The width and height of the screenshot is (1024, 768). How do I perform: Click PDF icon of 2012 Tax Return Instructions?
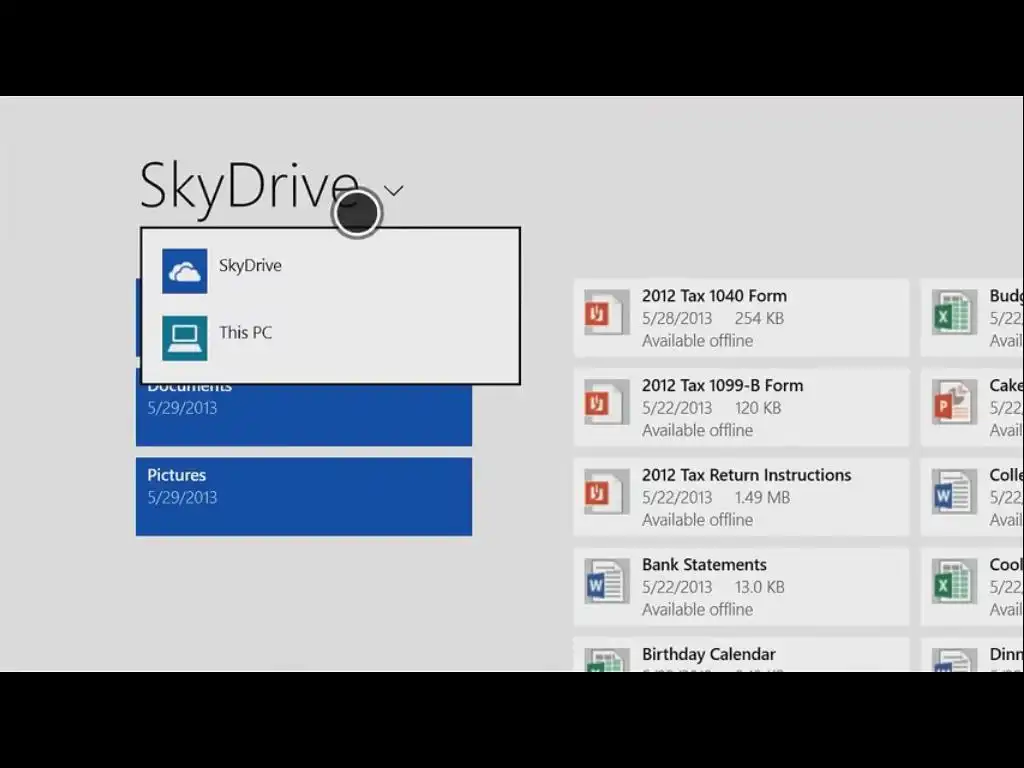tap(607, 492)
